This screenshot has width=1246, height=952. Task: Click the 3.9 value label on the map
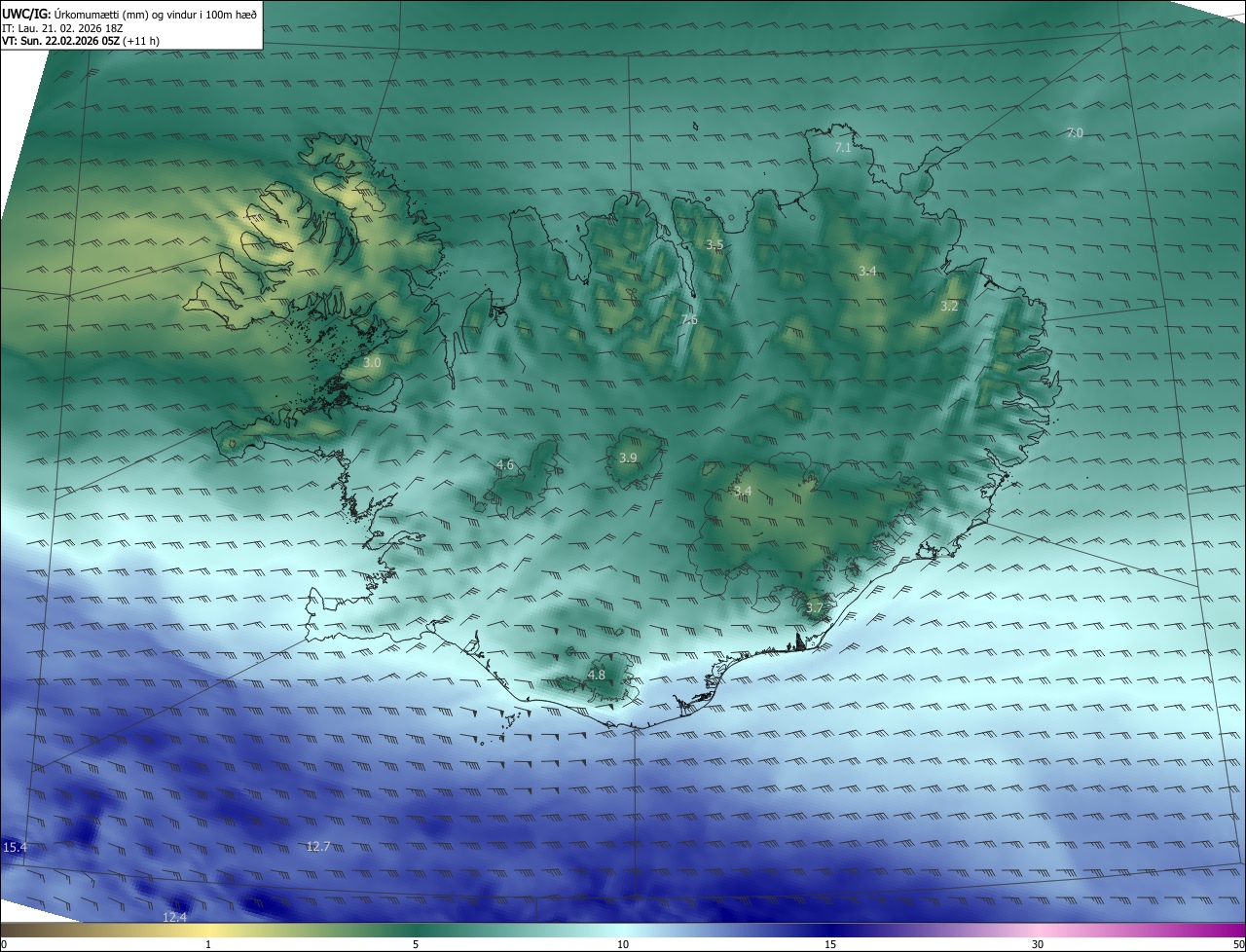[628, 458]
